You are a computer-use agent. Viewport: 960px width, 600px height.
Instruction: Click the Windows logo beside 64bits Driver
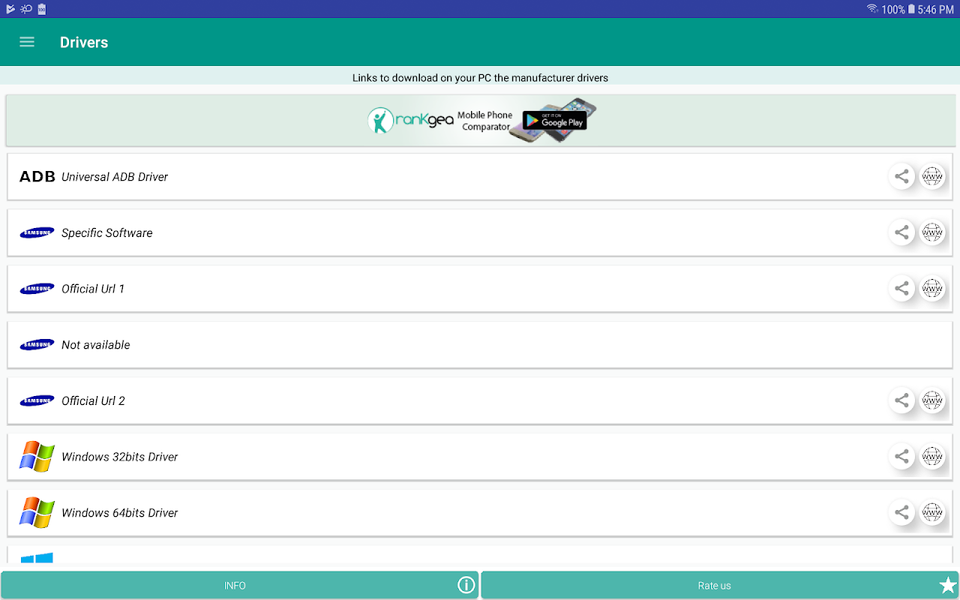37,513
